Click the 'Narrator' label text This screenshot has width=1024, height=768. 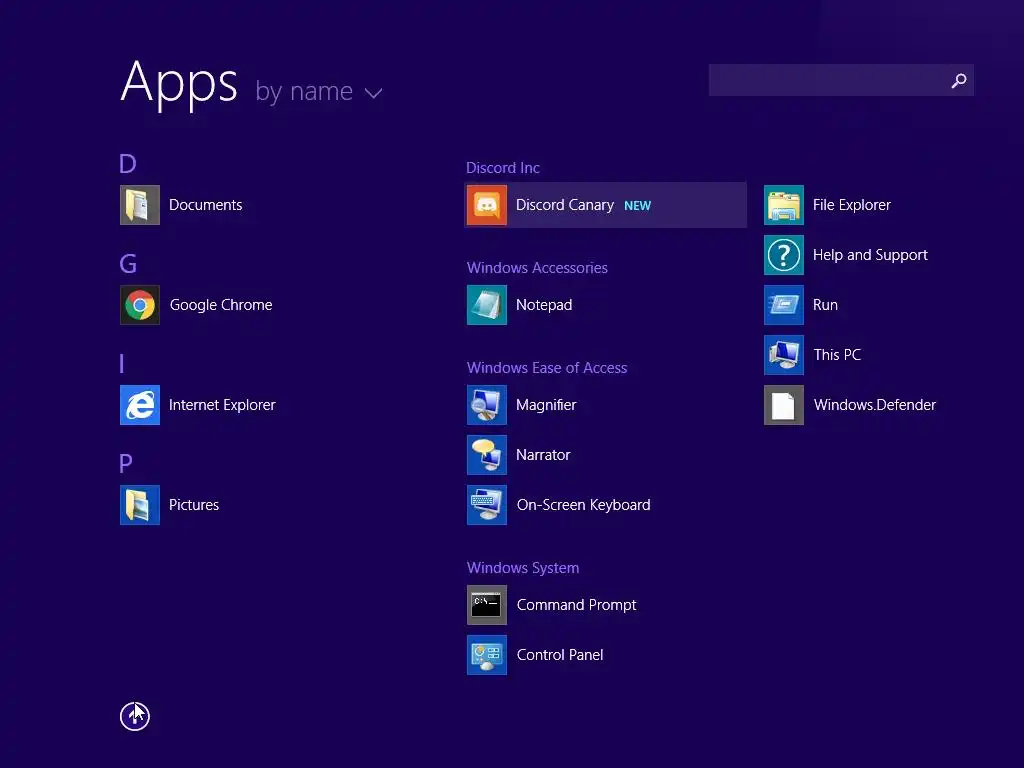pyautogui.click(x=543, y=455)
